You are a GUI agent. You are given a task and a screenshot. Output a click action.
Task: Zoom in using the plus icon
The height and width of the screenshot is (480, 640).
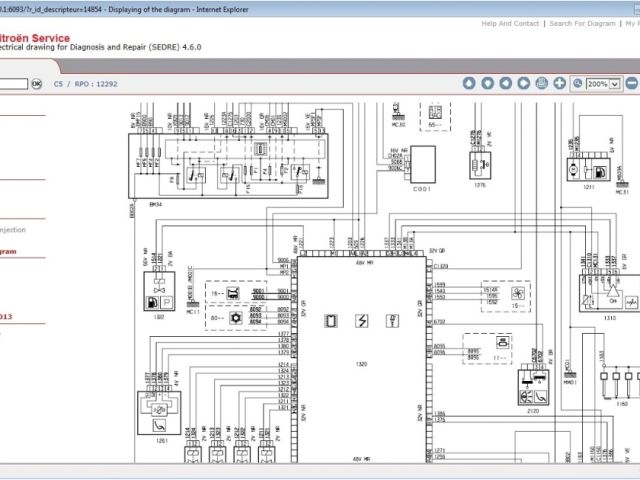[559, 84]
